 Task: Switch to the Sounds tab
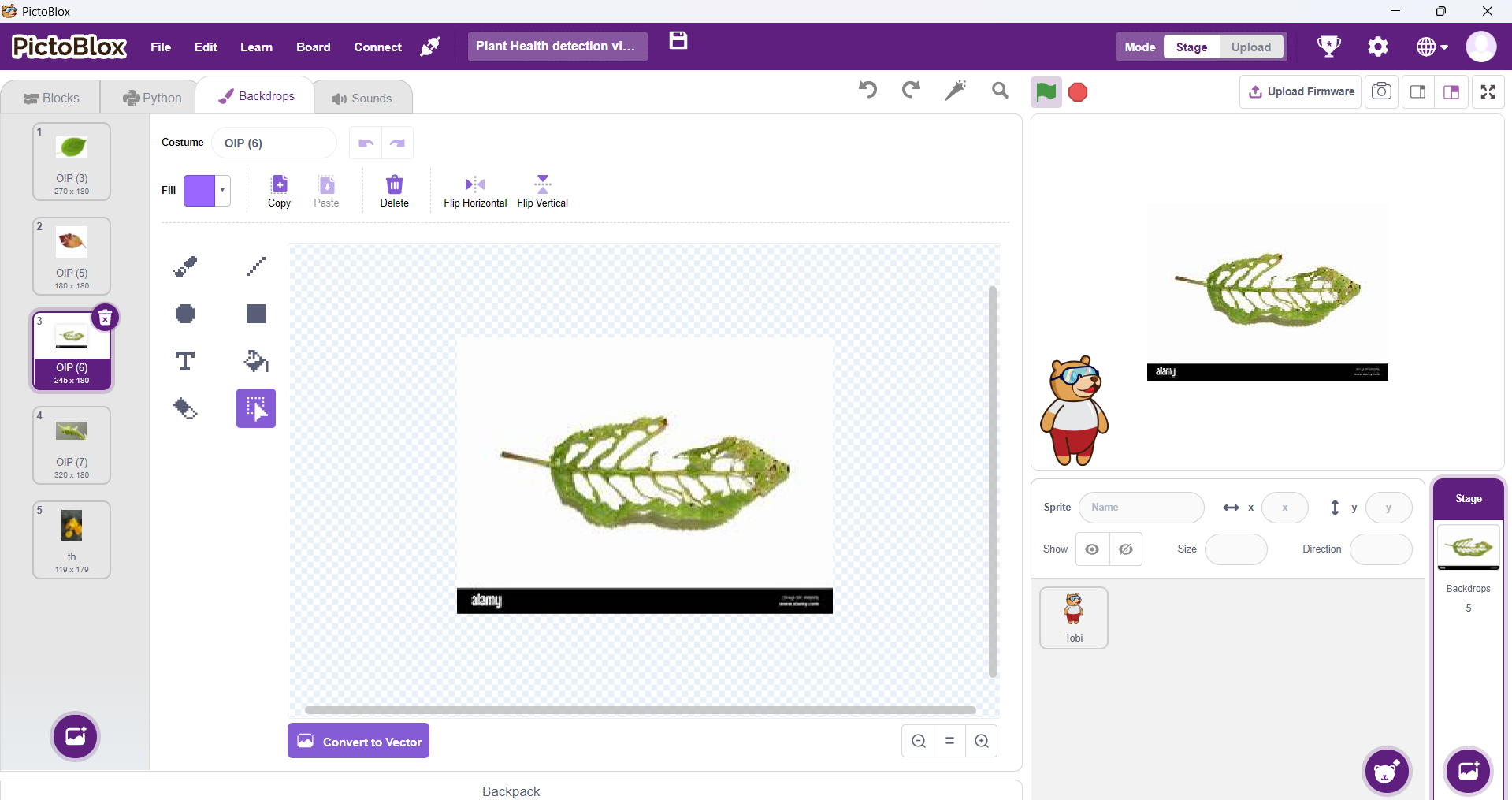click(x=362, y=98)
